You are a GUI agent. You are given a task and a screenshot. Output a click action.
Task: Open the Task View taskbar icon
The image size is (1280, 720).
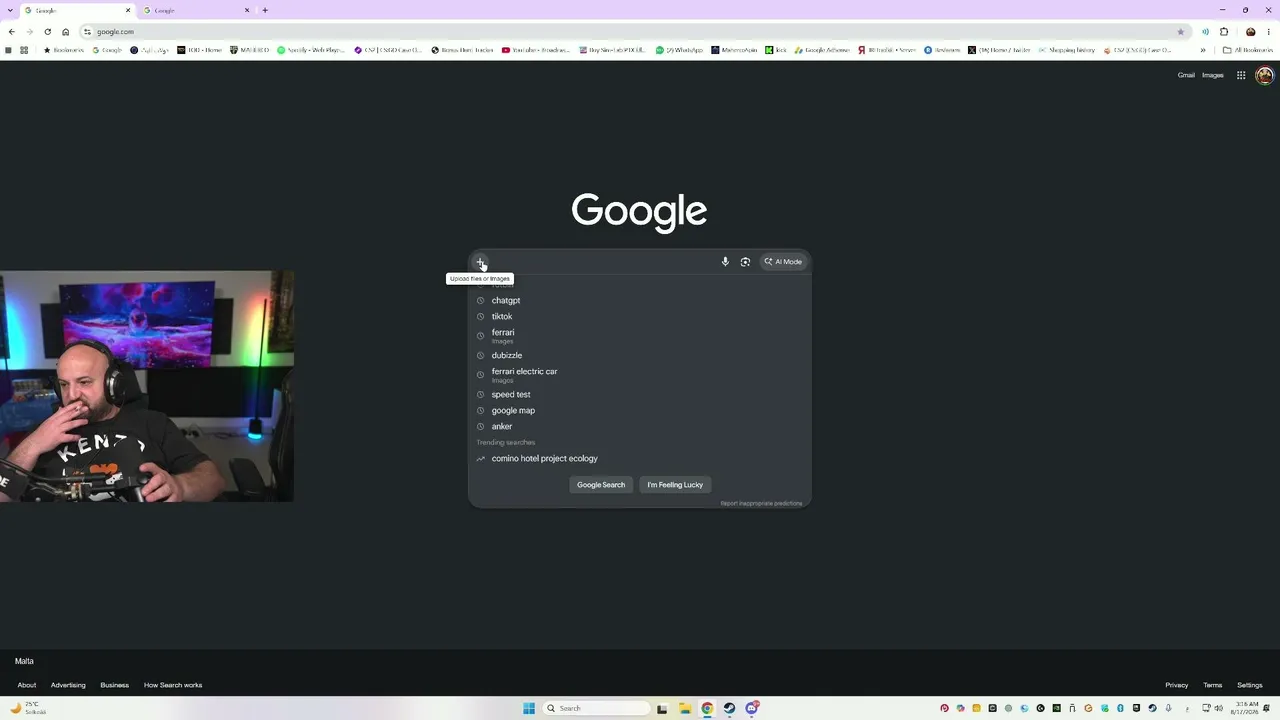662,708
